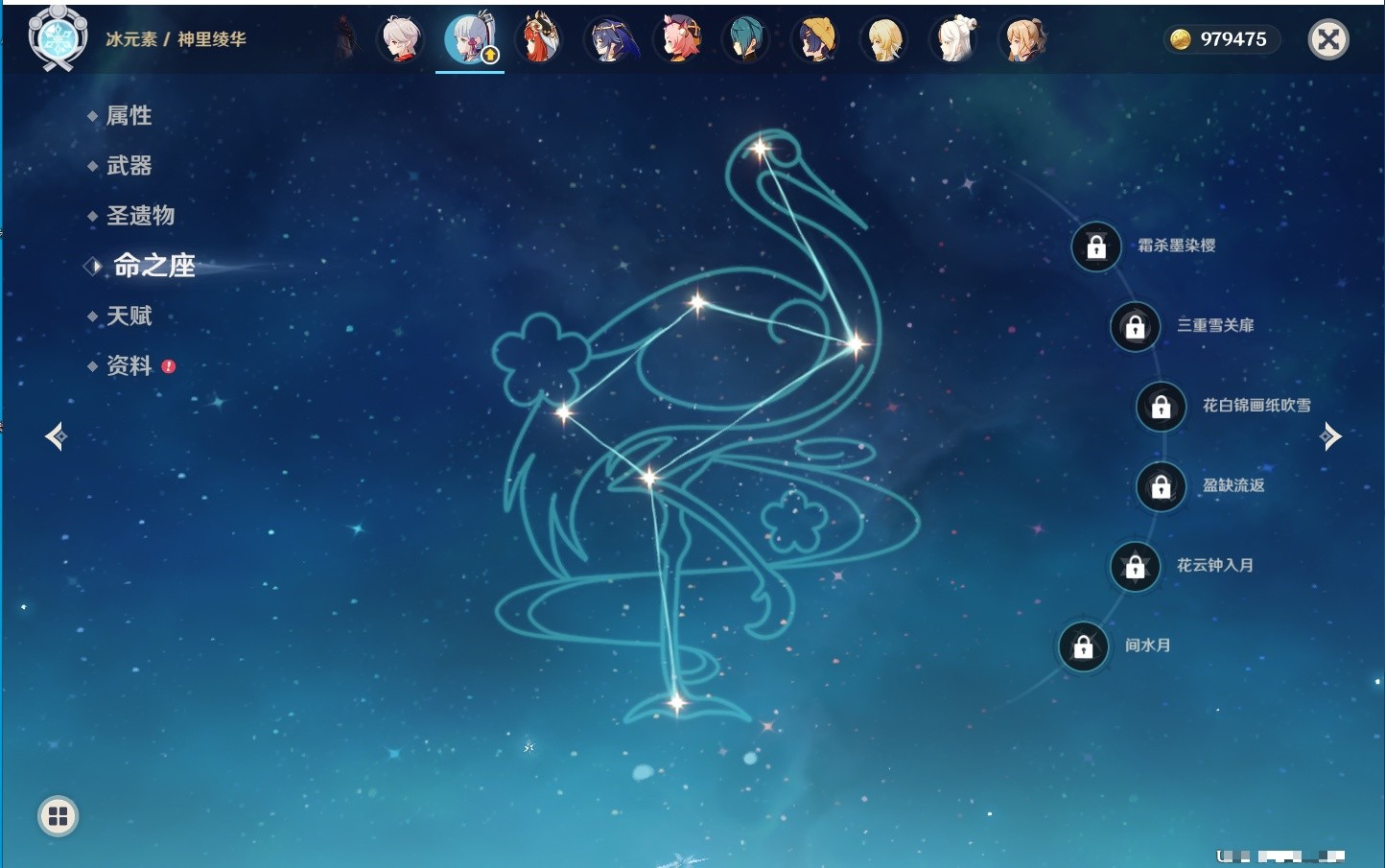Select the 命之座 menu entry
This screenshot has width=1385, height=868.
tap(153, 266)
